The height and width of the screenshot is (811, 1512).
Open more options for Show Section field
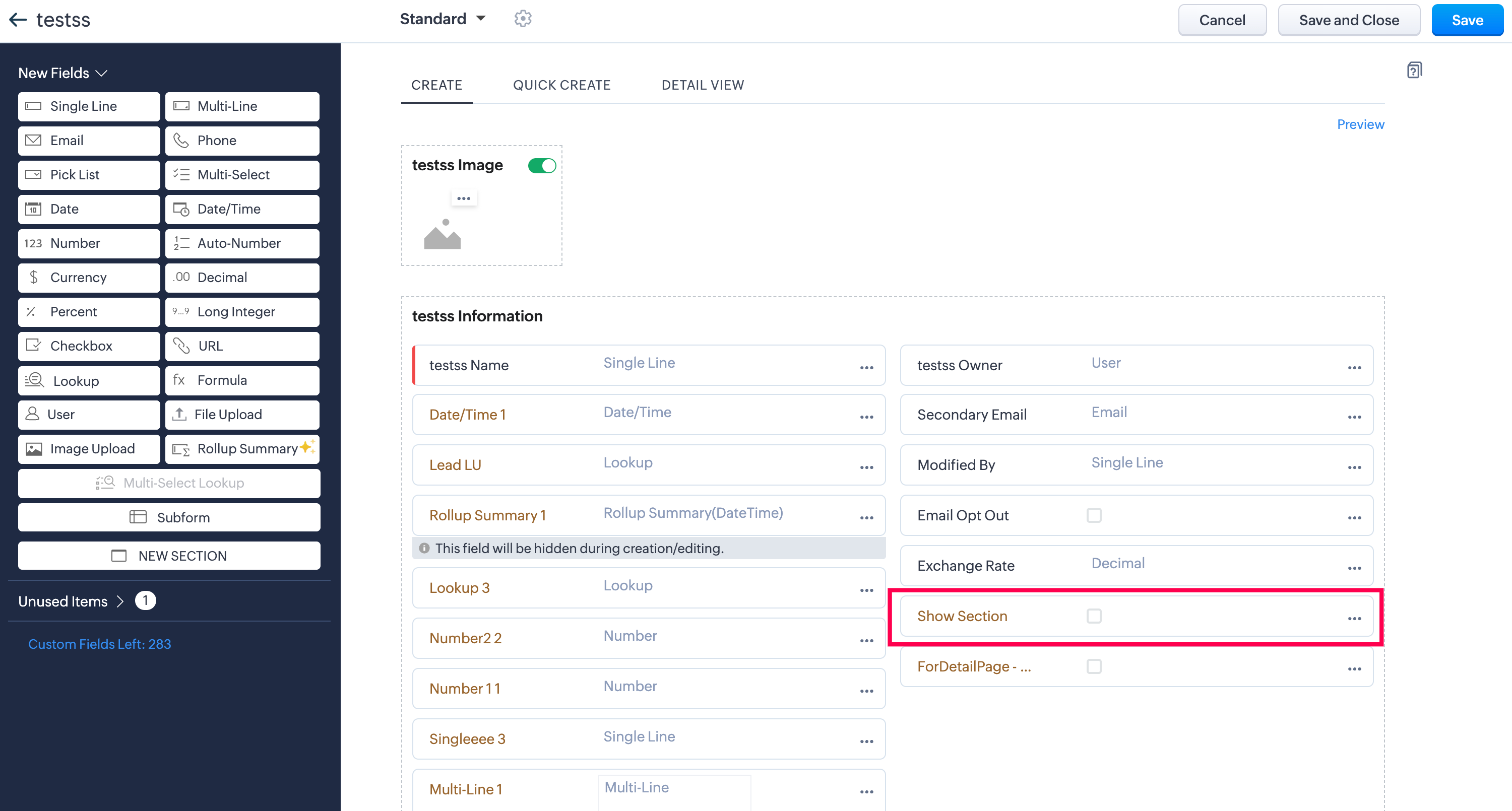tap(1354, 618)
